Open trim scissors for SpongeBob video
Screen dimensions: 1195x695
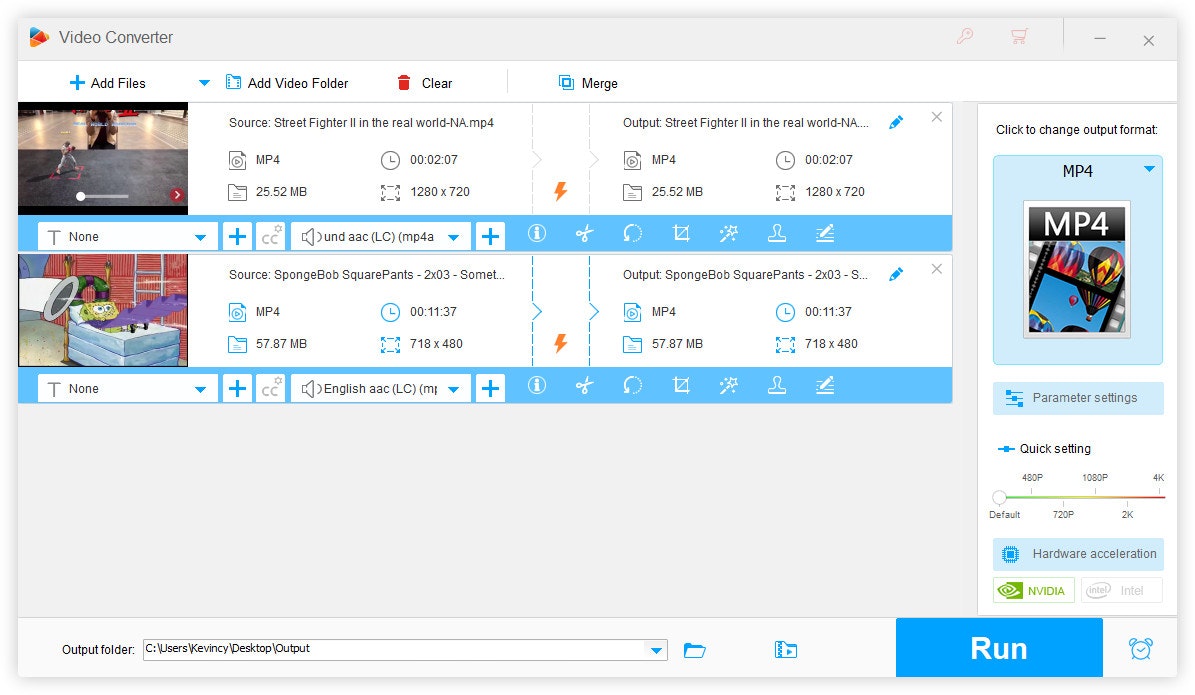585,386
